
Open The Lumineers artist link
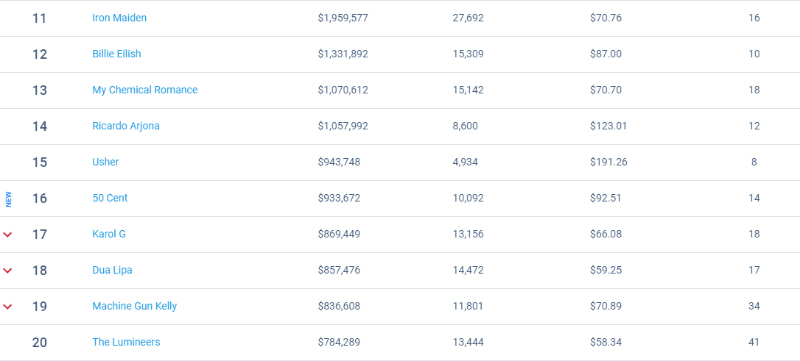[x=126, y=342]
